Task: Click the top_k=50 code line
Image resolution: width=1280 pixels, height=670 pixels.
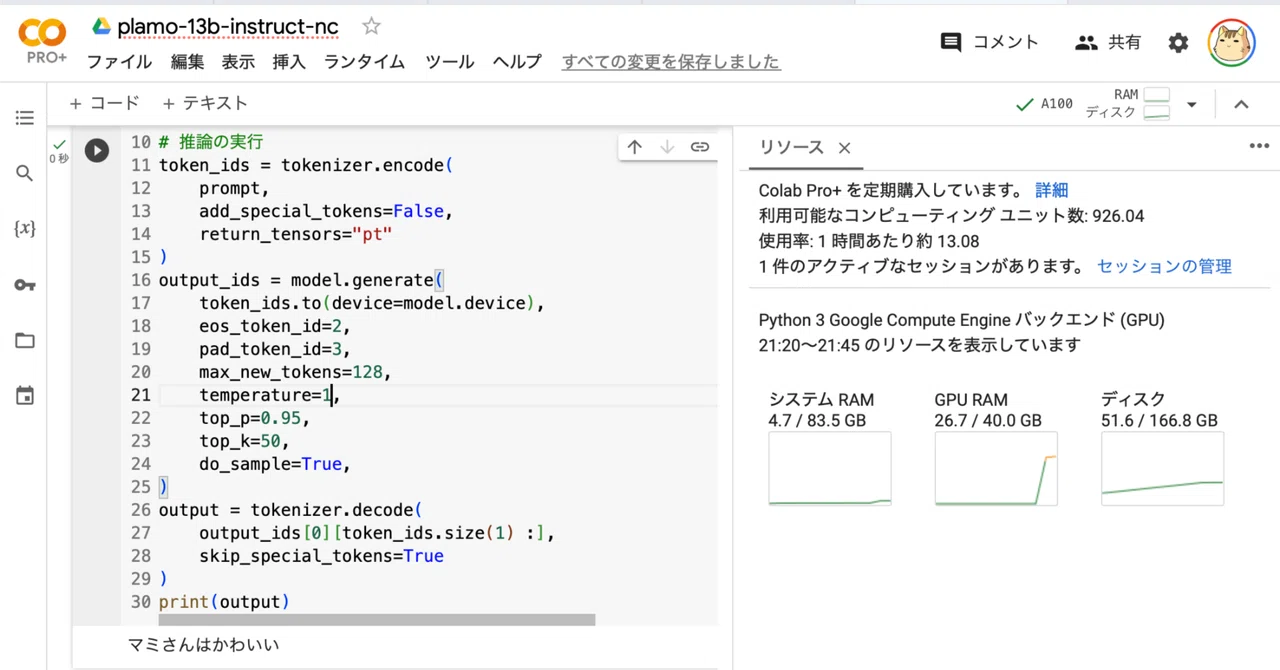Action: tap(244, 441)
